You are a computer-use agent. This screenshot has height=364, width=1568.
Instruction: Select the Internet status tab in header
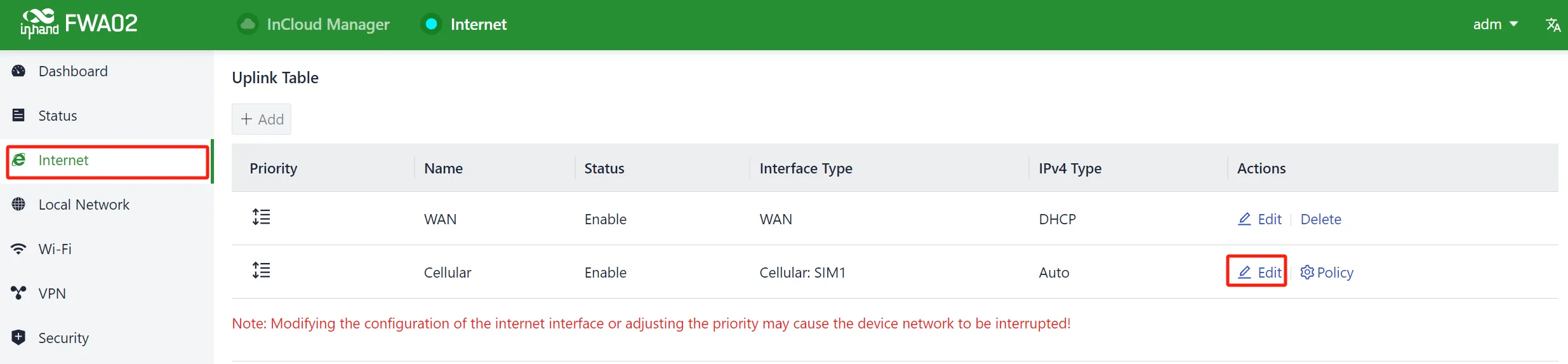[464, 24]
